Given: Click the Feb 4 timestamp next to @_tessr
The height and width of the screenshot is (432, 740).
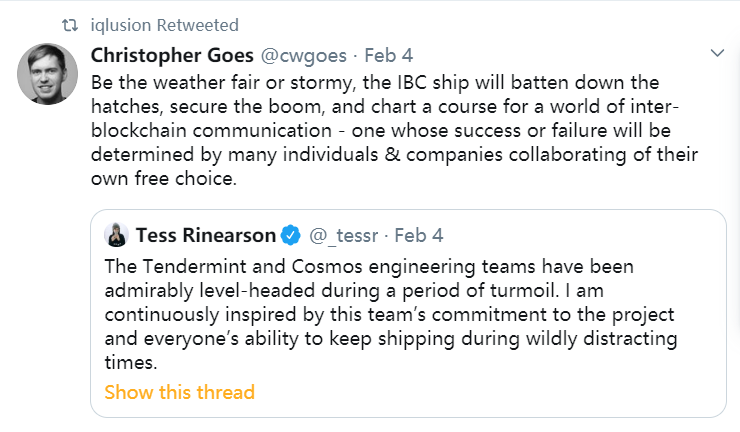Looking at the screenshot, I should 419,236.
